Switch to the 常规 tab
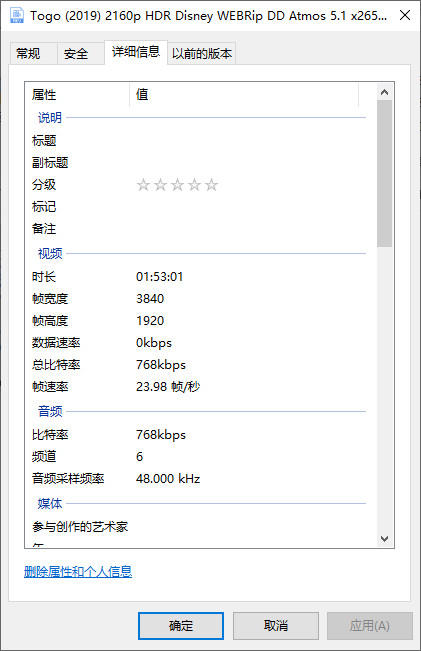The width and height of the screenshot is (421, 651). click(28, 53)
